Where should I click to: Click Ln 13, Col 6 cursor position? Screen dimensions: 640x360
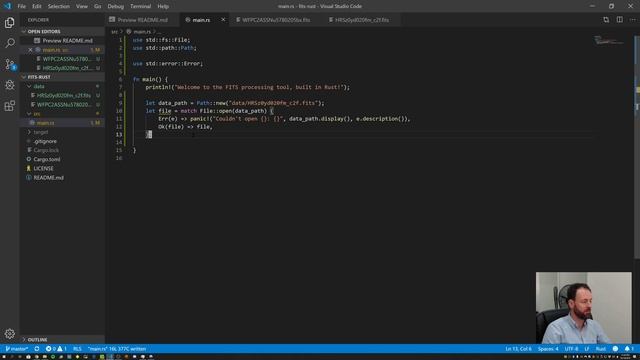518,349
